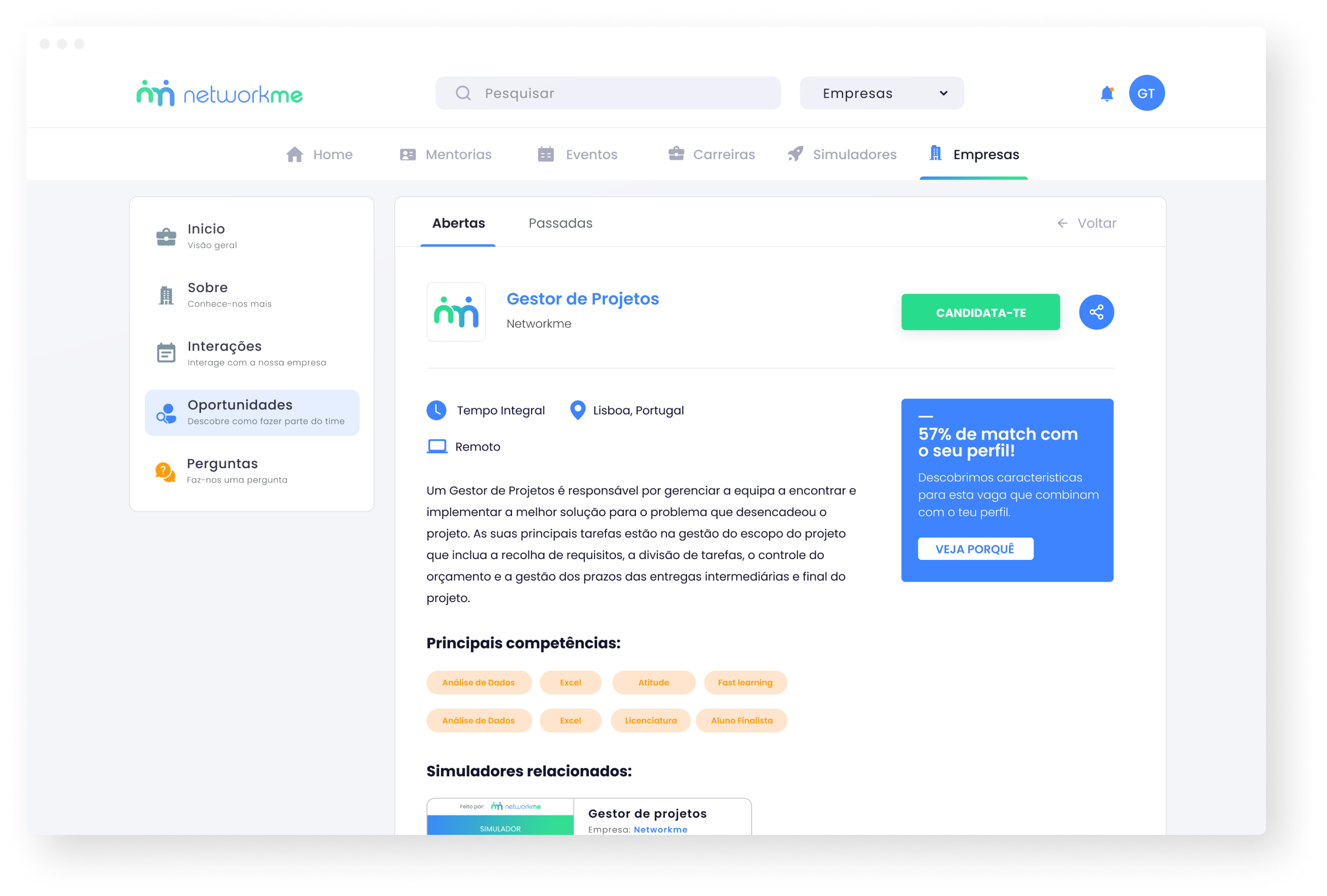This screenshot has height=896, width=1327.
Task: Click the Lisboa location pin icon
Action: pyautogui.click(x=577, y=411)
